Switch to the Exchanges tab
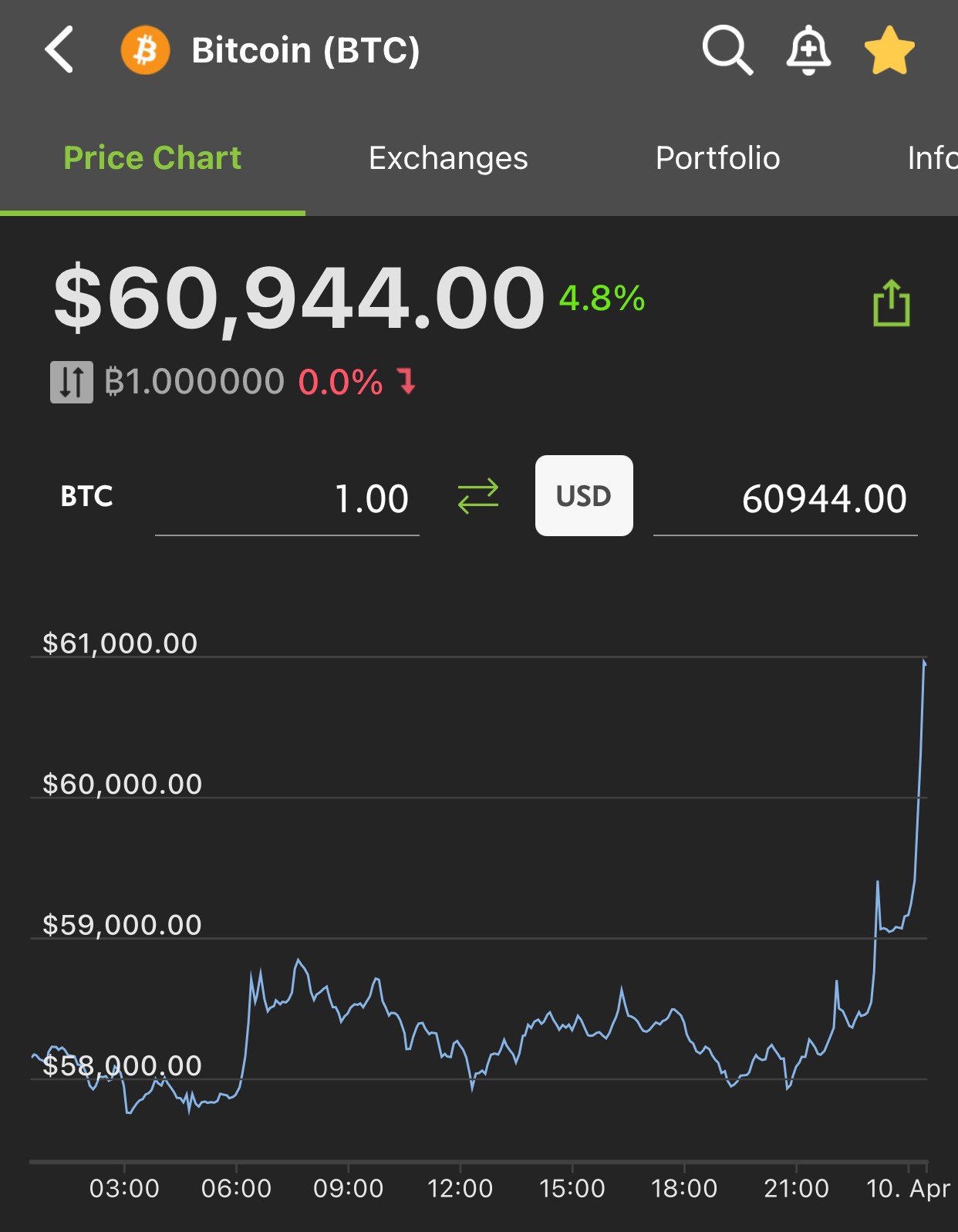Image resolution: width=958 pixels, height=1232 pixels. click(448, 158)
